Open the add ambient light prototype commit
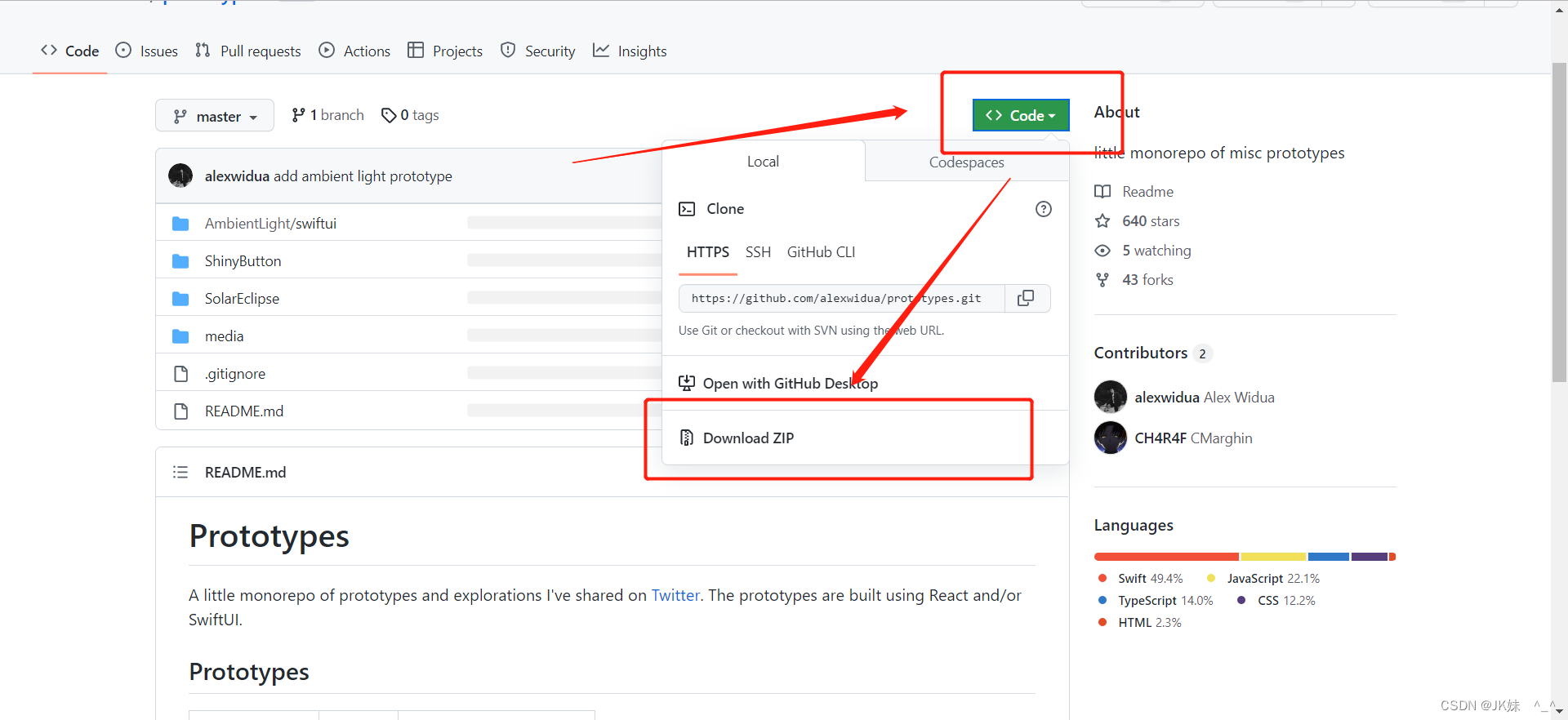This screenshot has height=720, width=1568. coord(363,176)
